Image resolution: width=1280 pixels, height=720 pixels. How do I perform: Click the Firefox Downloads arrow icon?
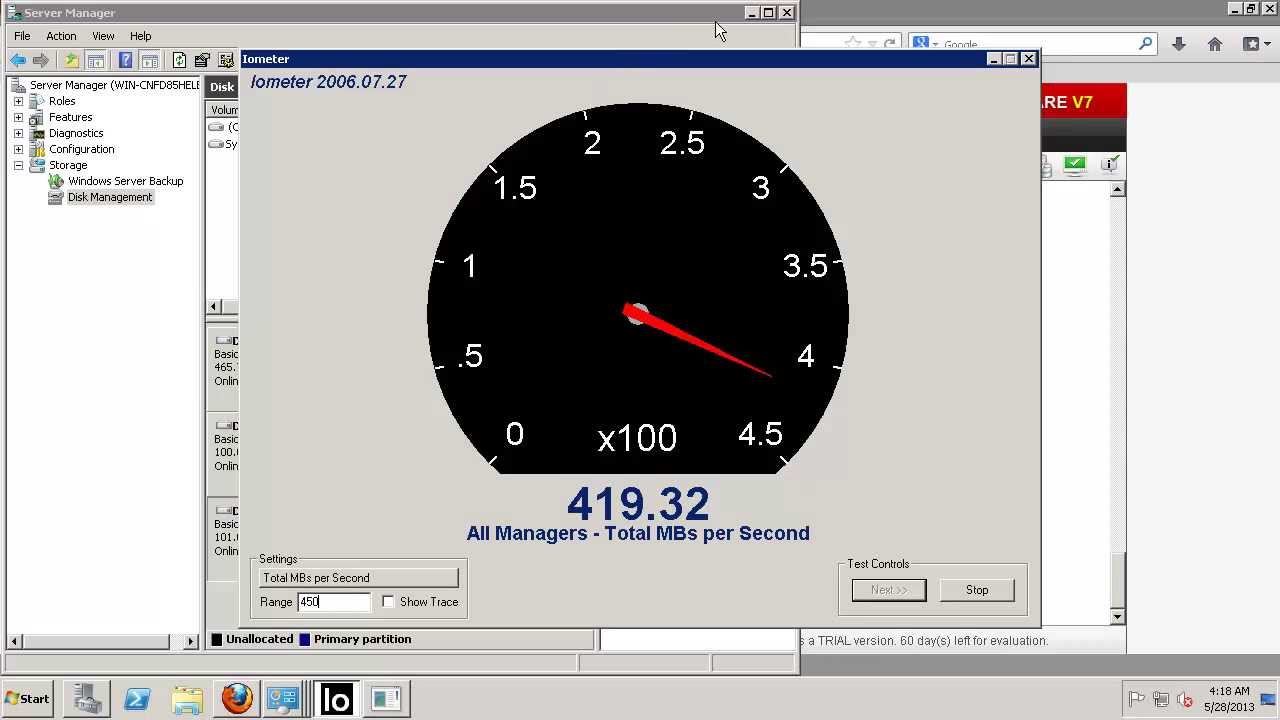pos(1179,44)
